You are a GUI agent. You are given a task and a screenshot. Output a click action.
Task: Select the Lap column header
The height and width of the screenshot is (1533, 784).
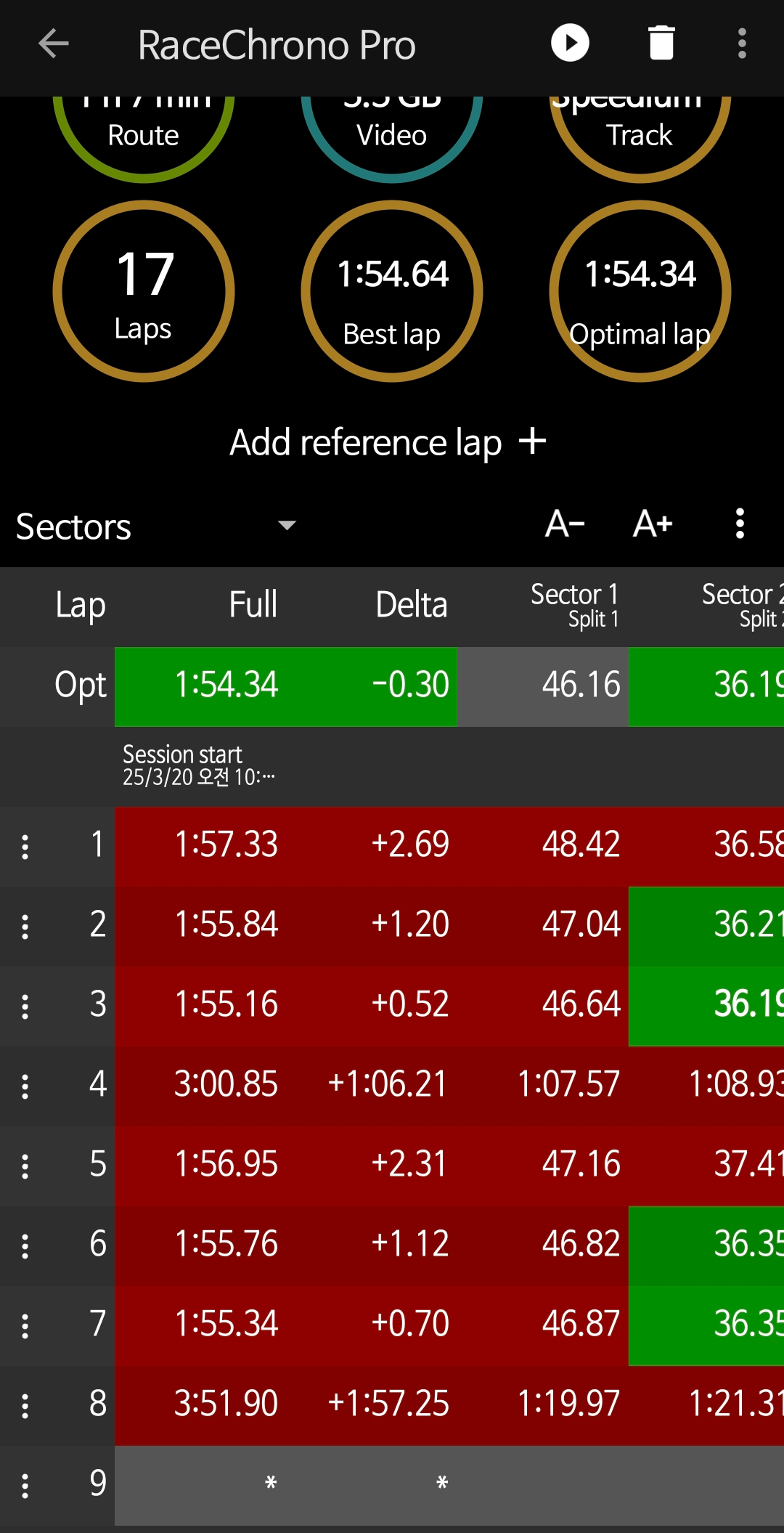click(81, 605)
